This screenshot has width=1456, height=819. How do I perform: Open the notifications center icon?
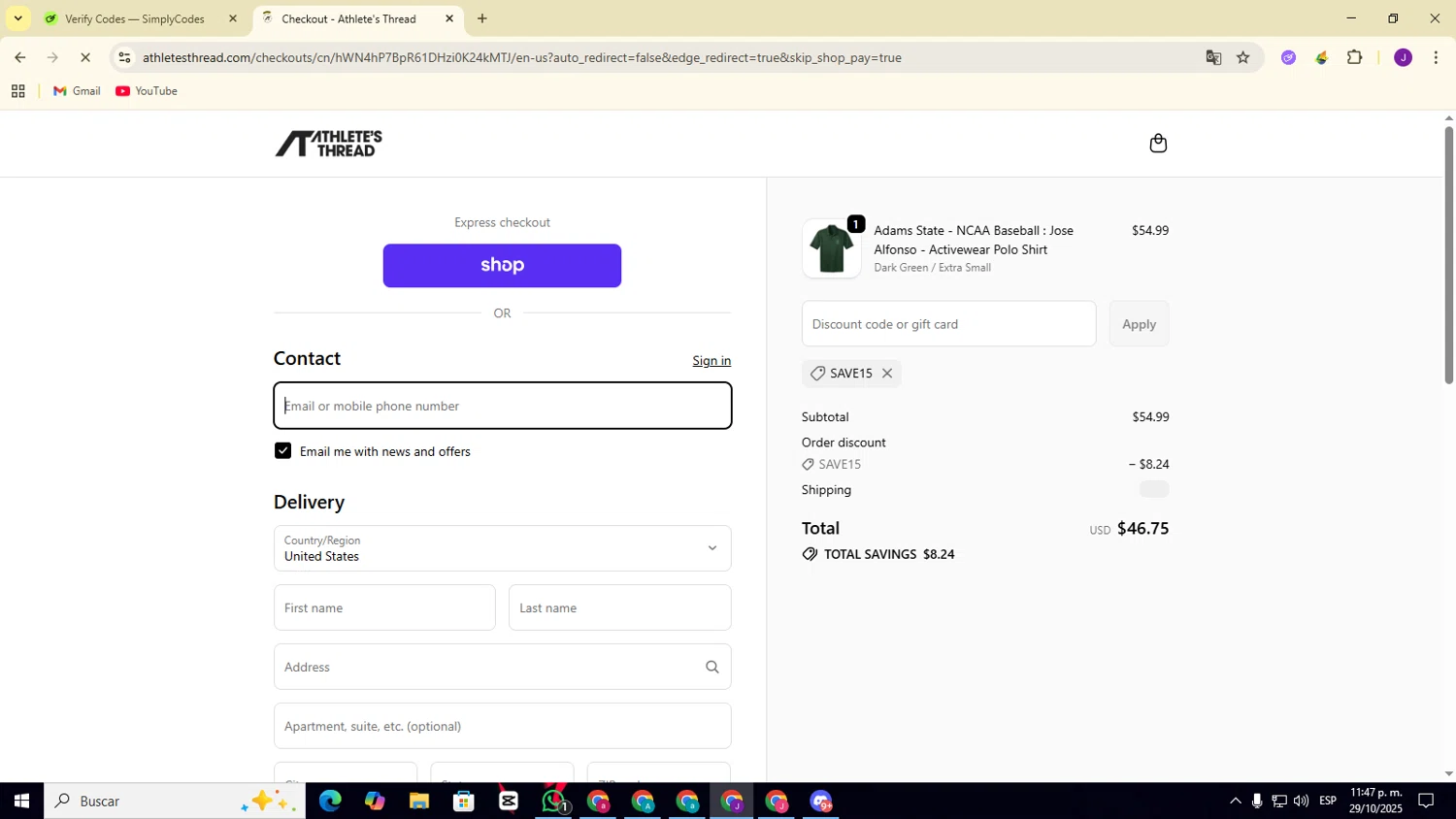[1426, 802]
